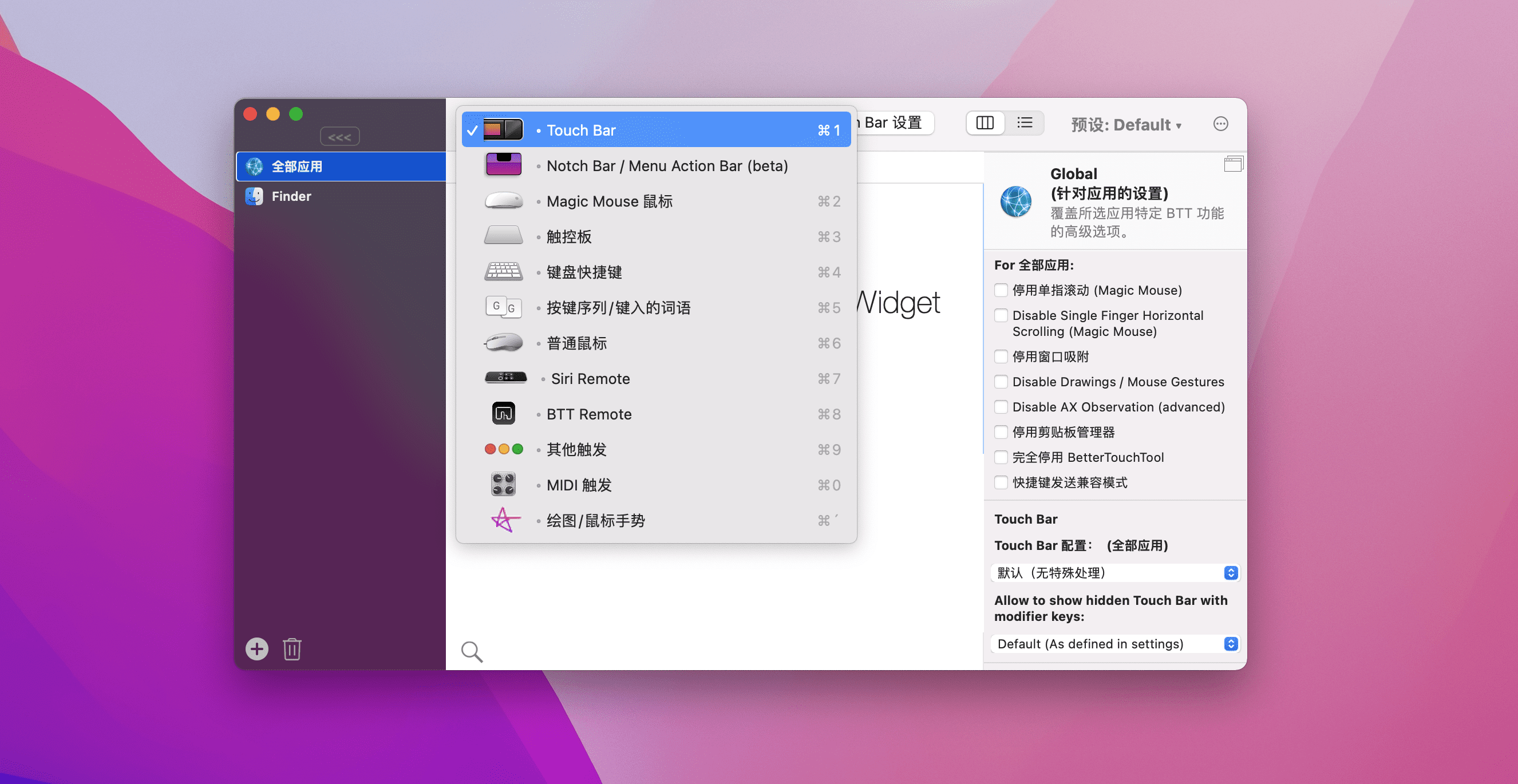The height and width of the screenshot is (784, 1518).
Task: Pick the Siri Remote menu item
Action: point(591,379)
